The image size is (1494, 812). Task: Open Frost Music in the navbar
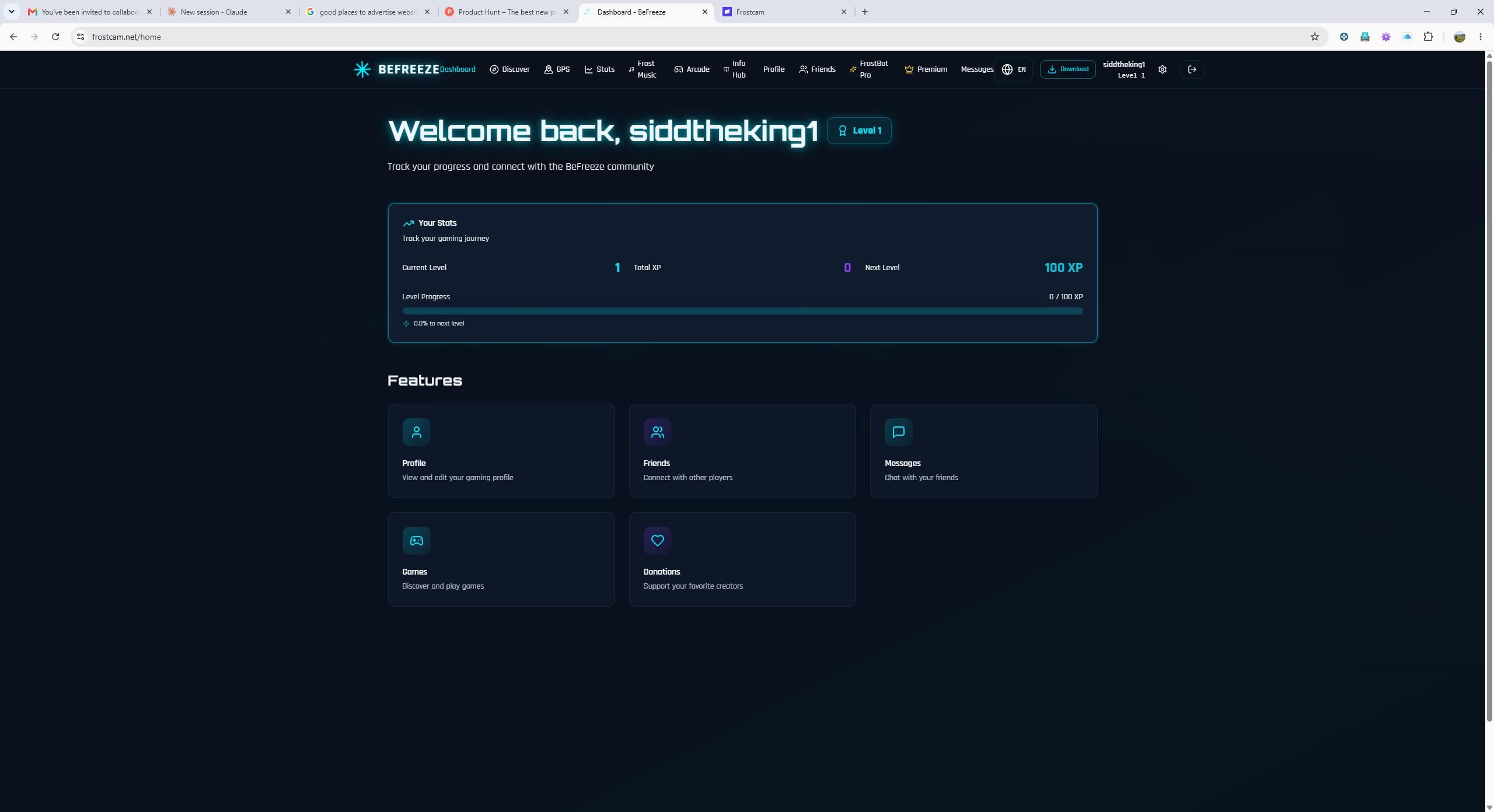(x=642, y=69)
